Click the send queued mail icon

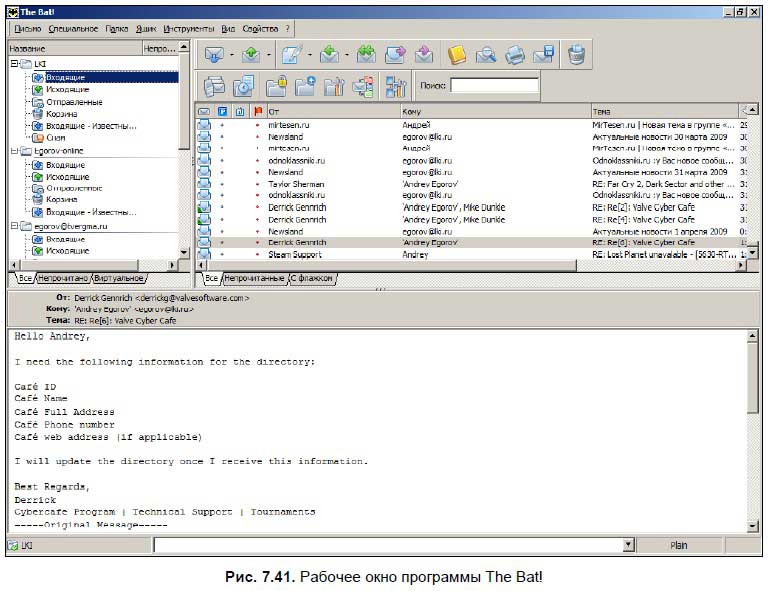251,54
